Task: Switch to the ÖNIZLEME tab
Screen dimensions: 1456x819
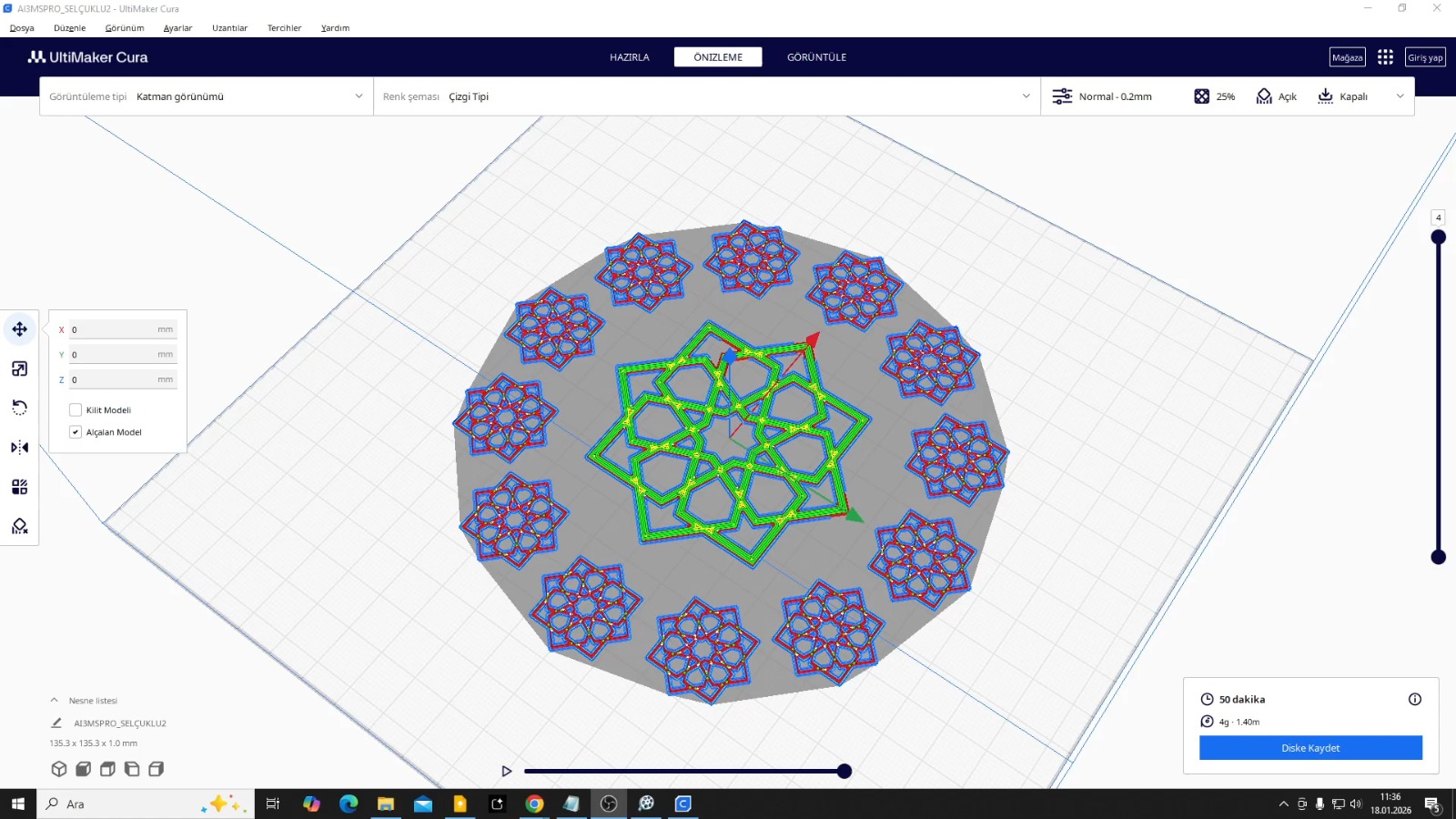Action: (x=718, y=56)
